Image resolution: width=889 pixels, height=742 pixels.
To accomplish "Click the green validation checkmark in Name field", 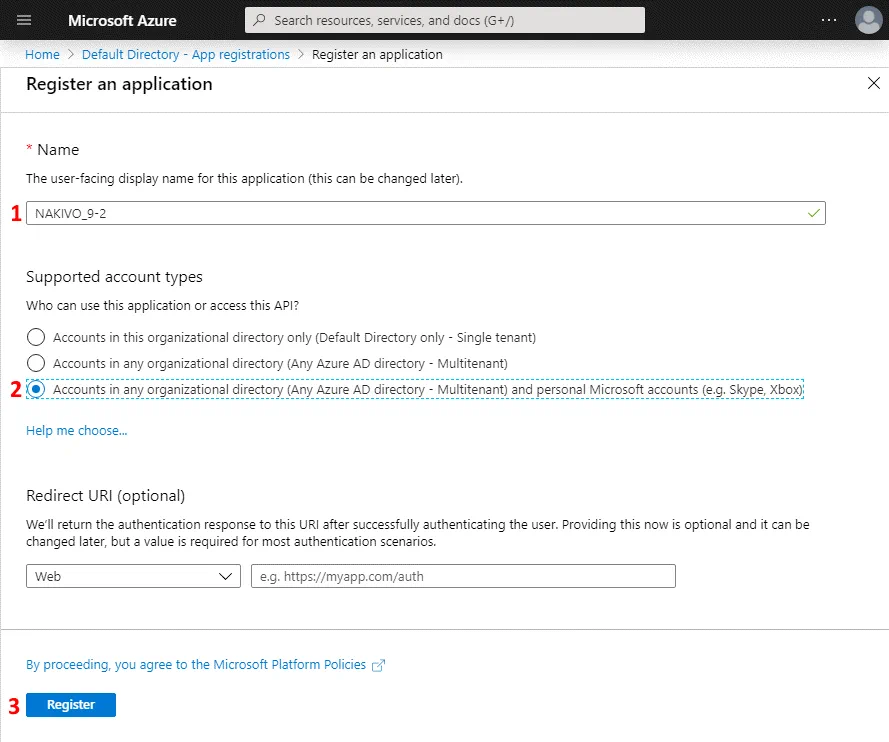I will (812, 213).
